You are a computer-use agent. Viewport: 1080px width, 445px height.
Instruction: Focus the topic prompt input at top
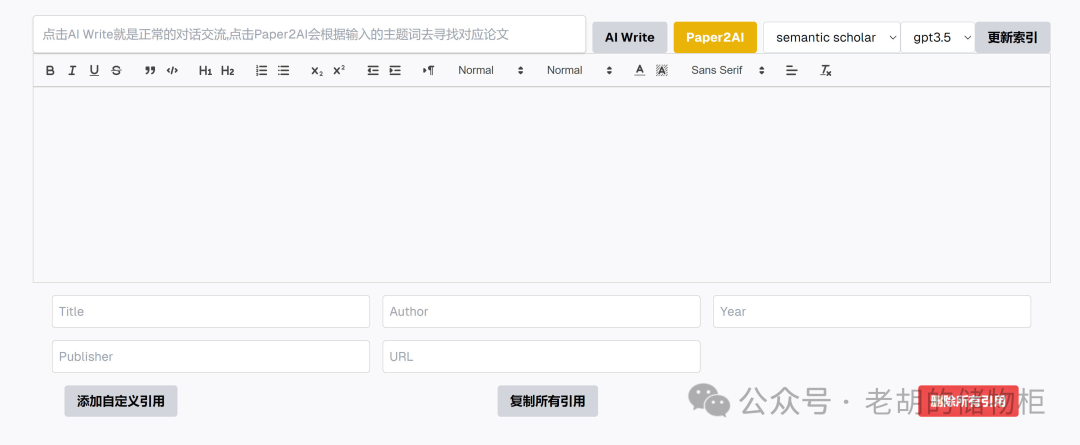click(309, 34)
